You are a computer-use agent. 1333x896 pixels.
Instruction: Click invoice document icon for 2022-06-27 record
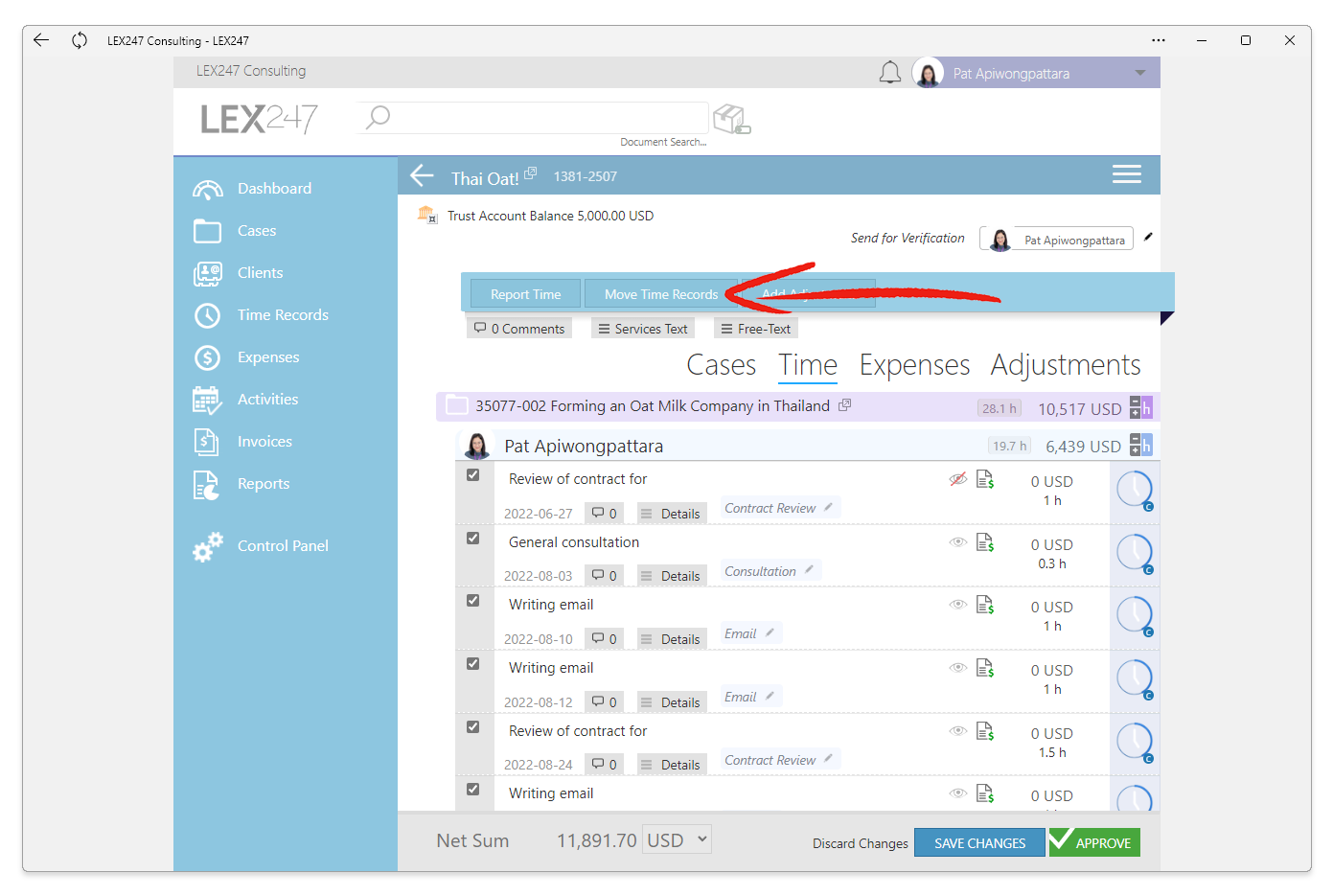pyautogui.click(x=985, y=479)
